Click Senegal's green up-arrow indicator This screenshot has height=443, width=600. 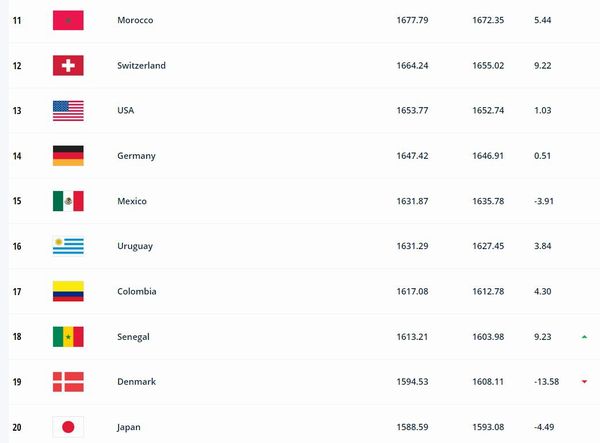584,337
